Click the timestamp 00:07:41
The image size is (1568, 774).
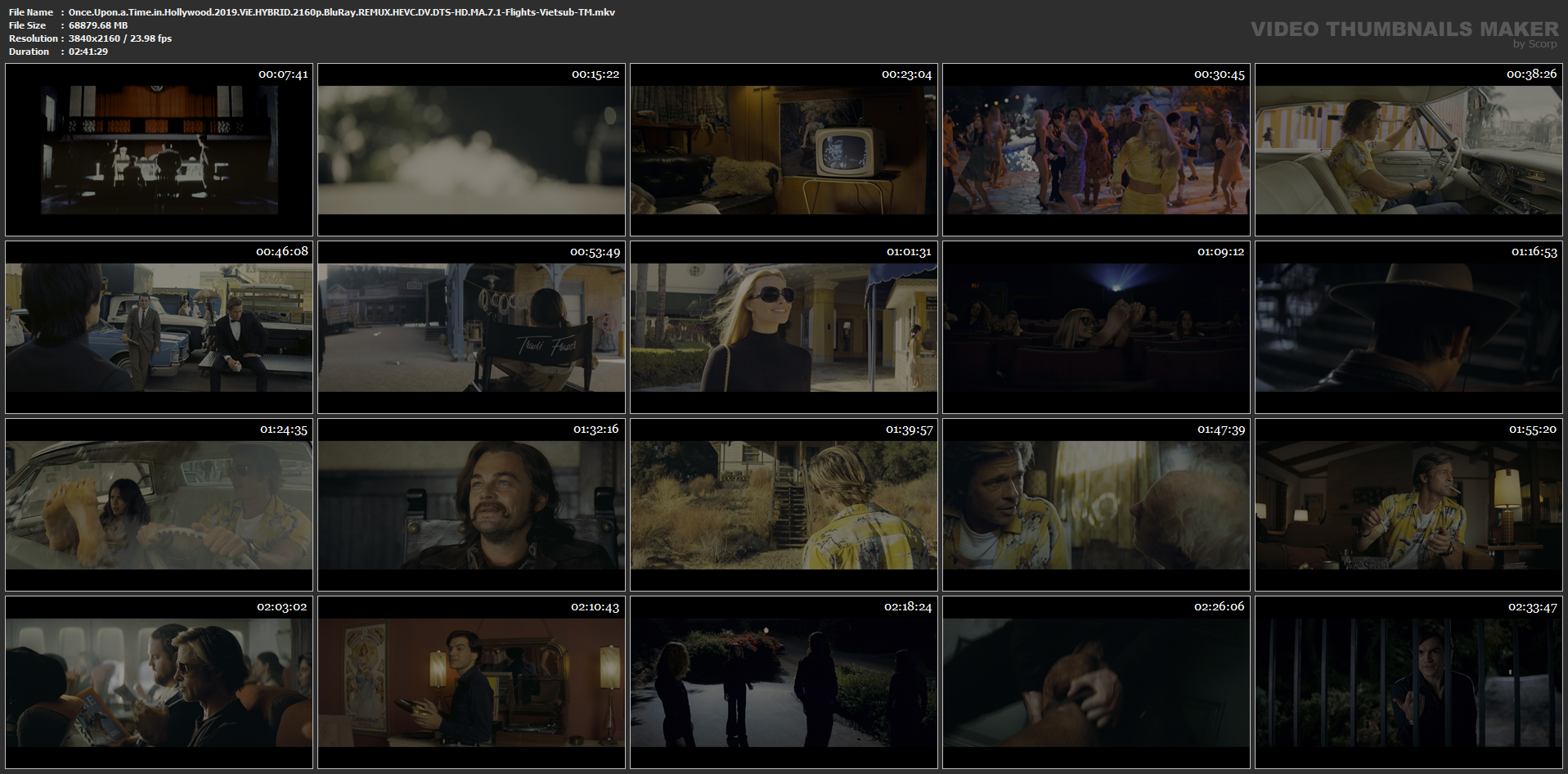point(283,74)
